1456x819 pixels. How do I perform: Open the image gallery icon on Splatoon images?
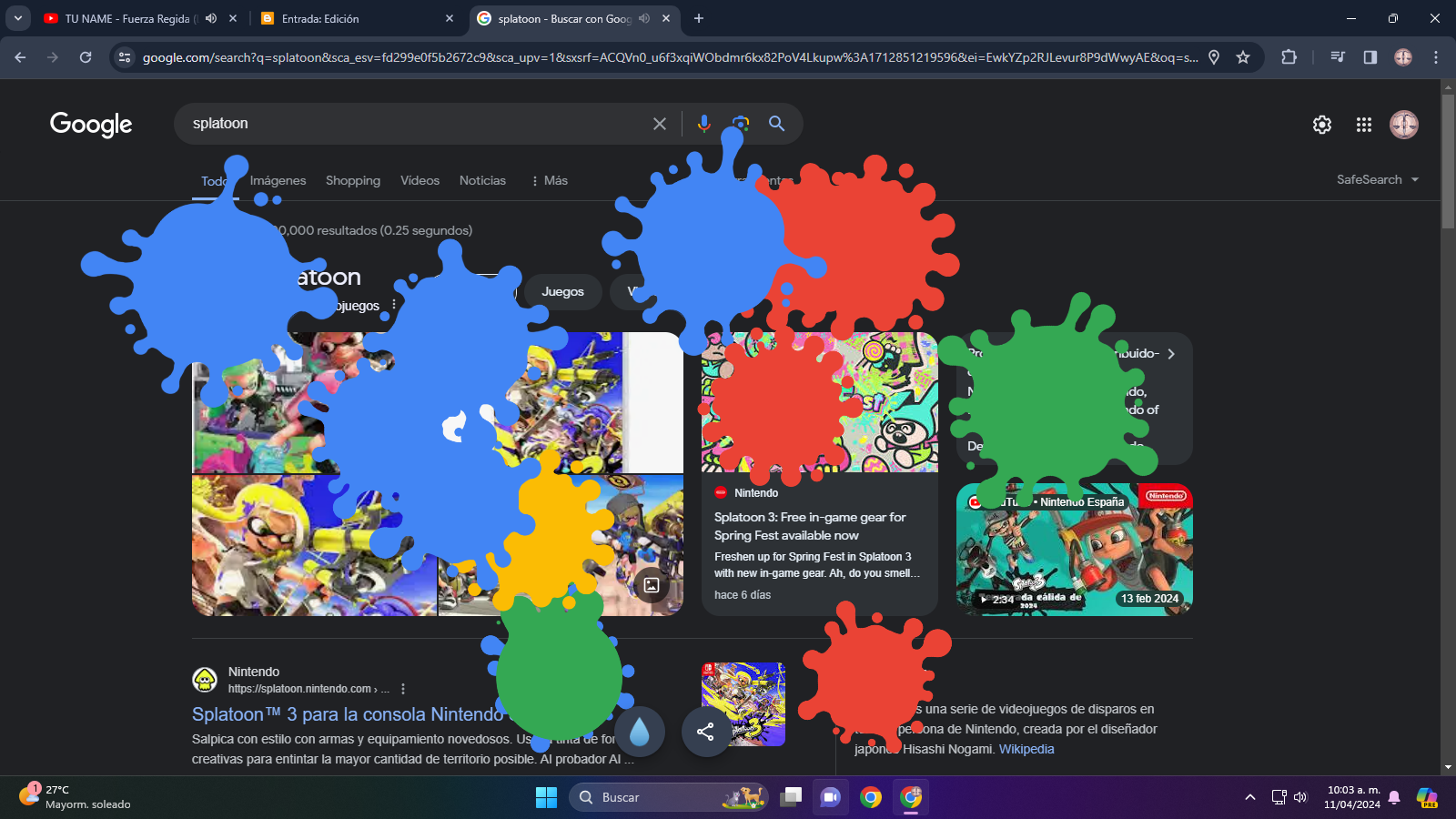coord(652,585)
